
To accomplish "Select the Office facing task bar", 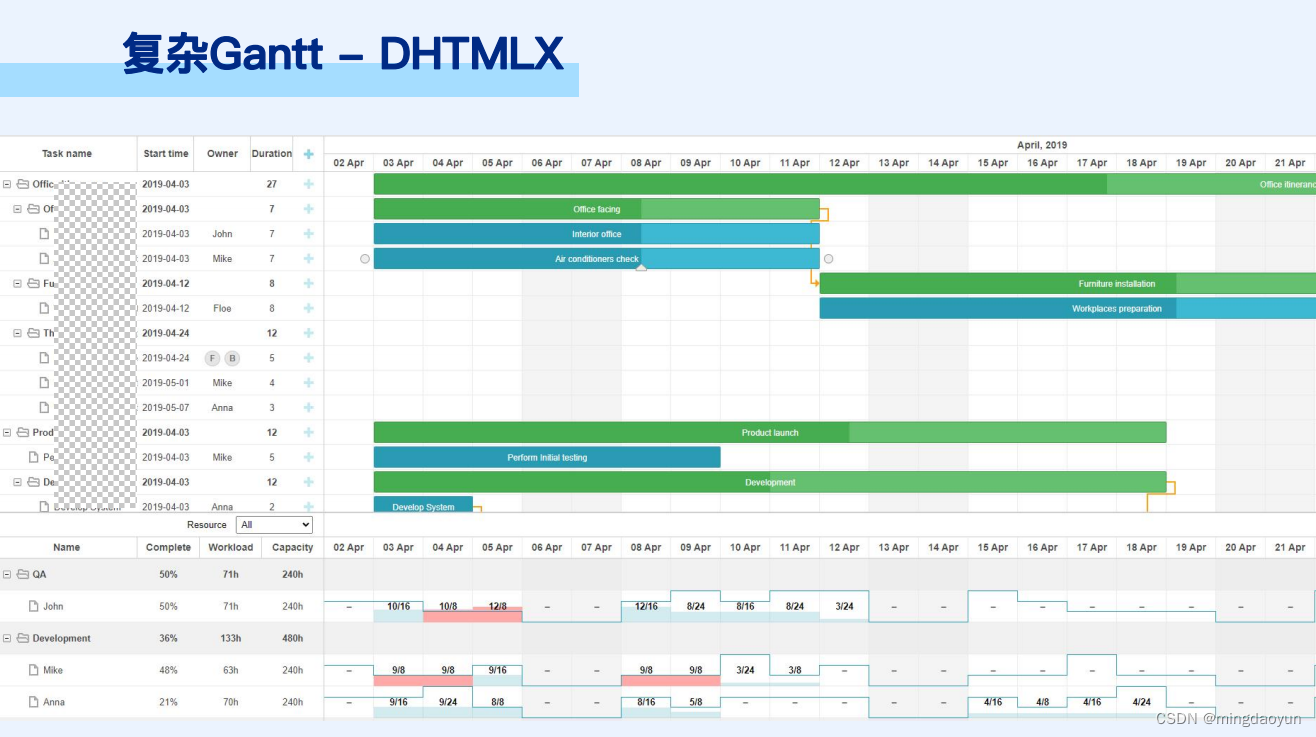I will 597,209.
